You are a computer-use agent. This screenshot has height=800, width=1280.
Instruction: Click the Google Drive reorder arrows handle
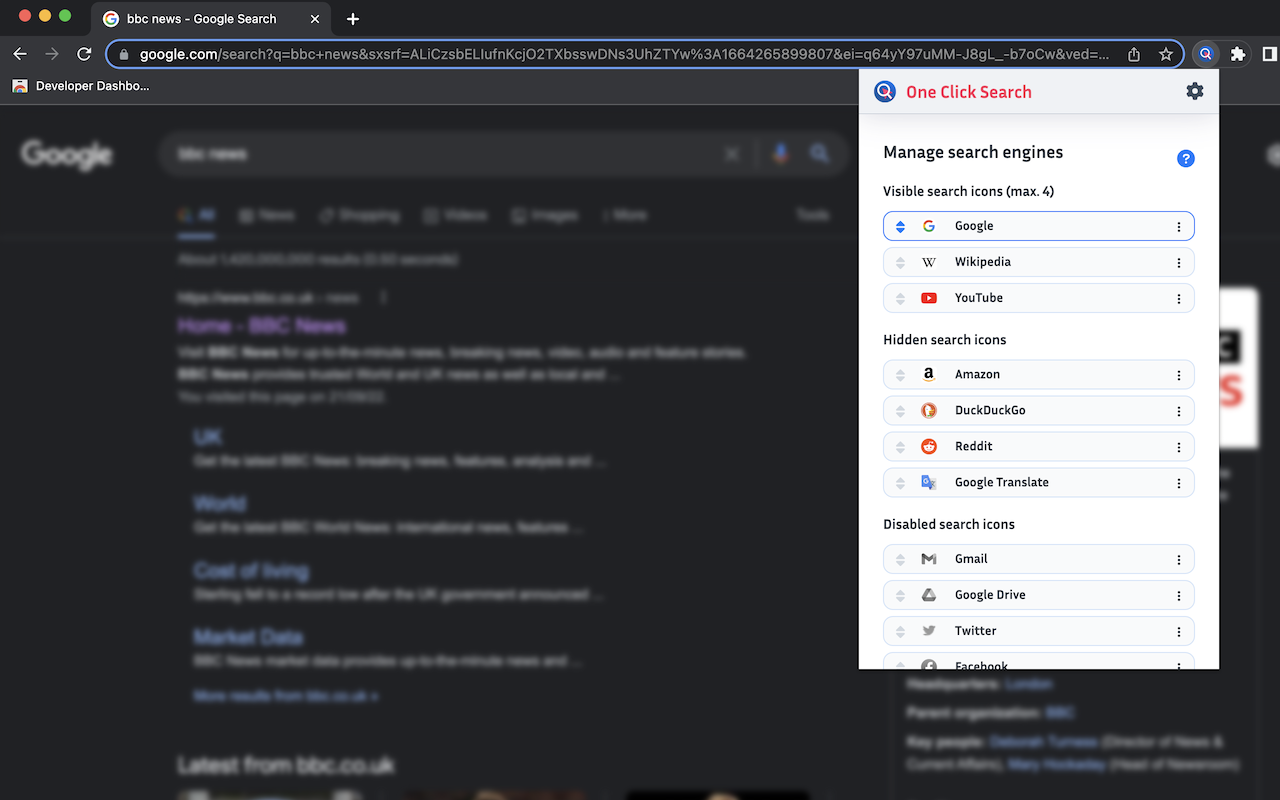(900, 596)
